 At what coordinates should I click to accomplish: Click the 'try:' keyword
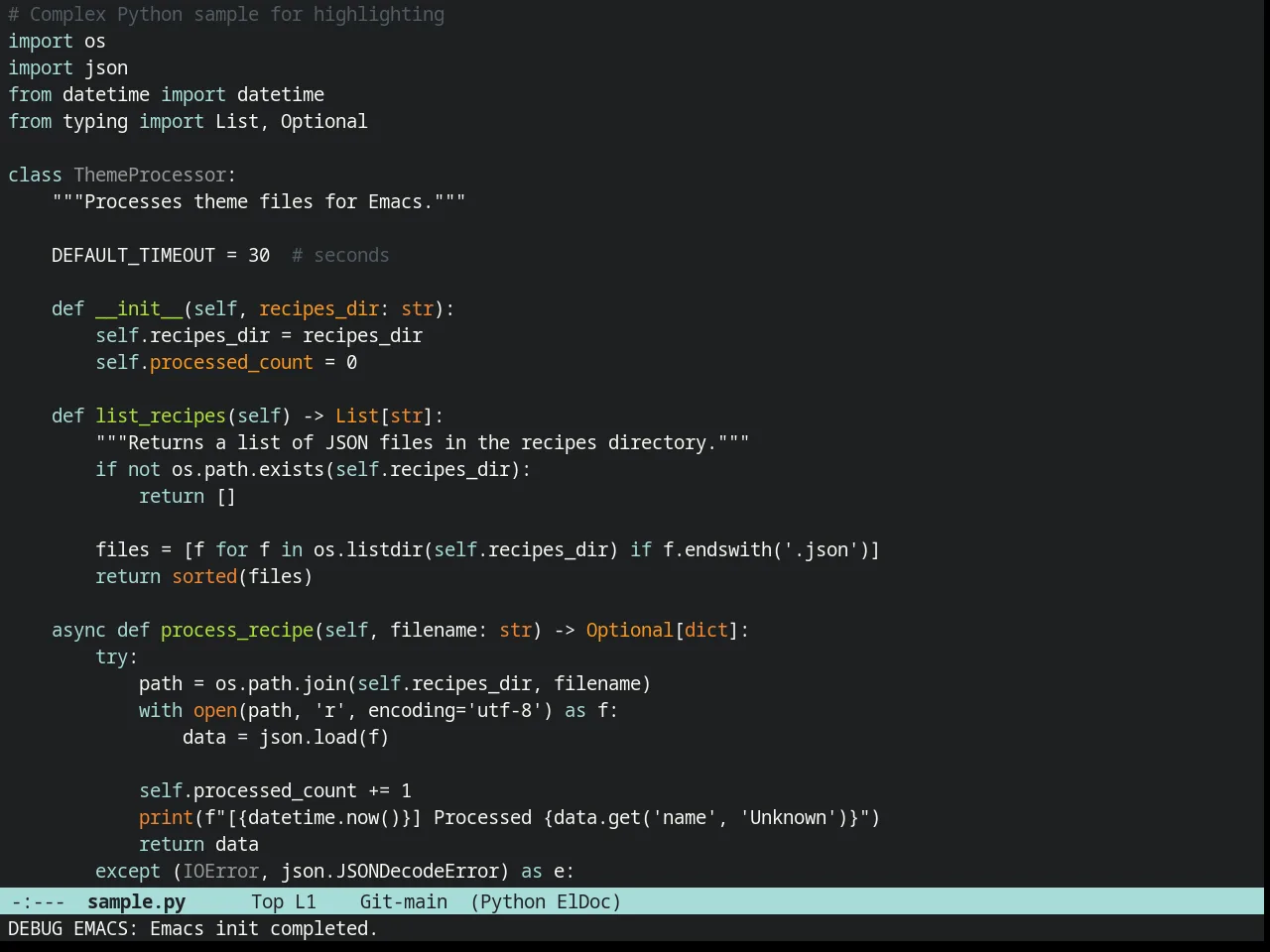click(x=117, y=656)
